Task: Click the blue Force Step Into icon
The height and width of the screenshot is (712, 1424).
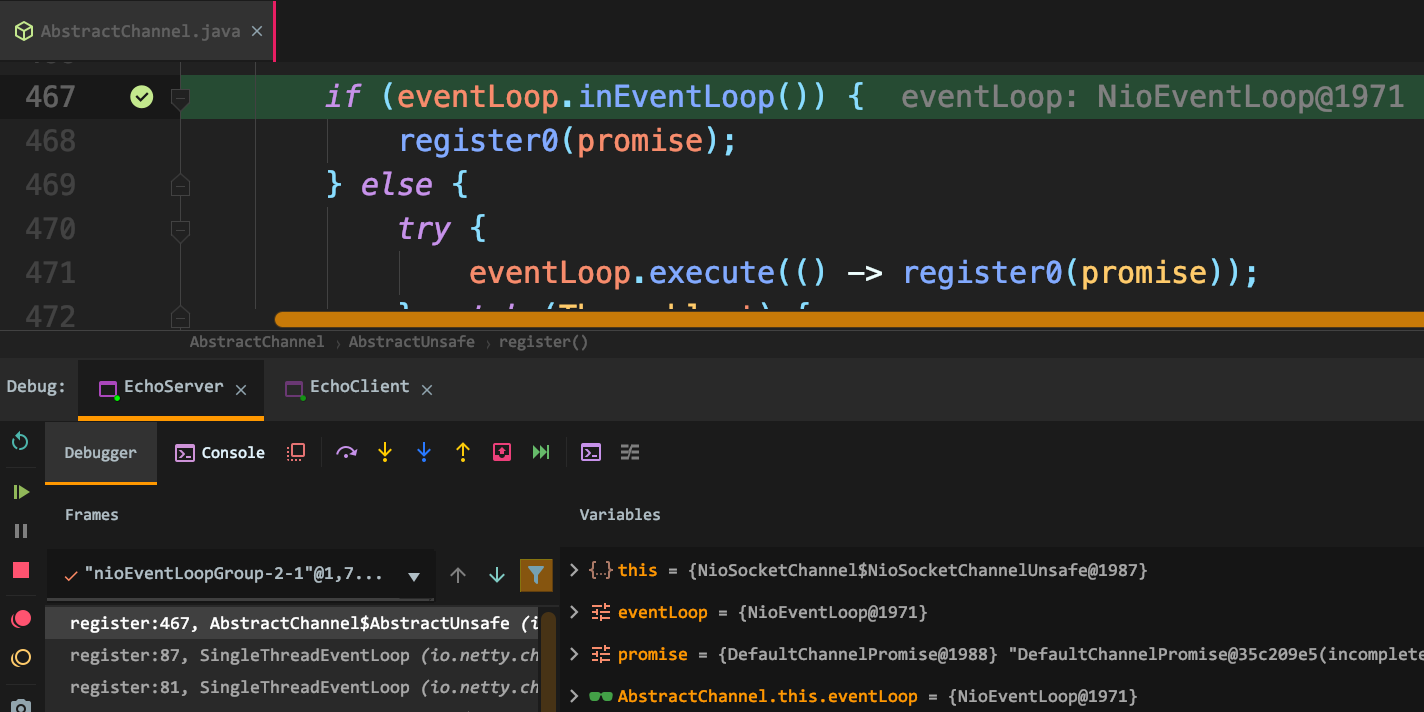Action: [x=424, y=453]
